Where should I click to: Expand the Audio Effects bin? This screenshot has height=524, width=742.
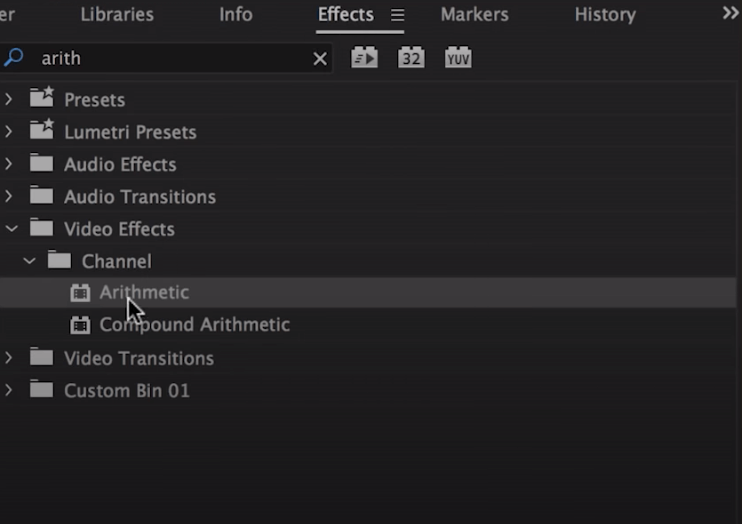tap(9, 164)
